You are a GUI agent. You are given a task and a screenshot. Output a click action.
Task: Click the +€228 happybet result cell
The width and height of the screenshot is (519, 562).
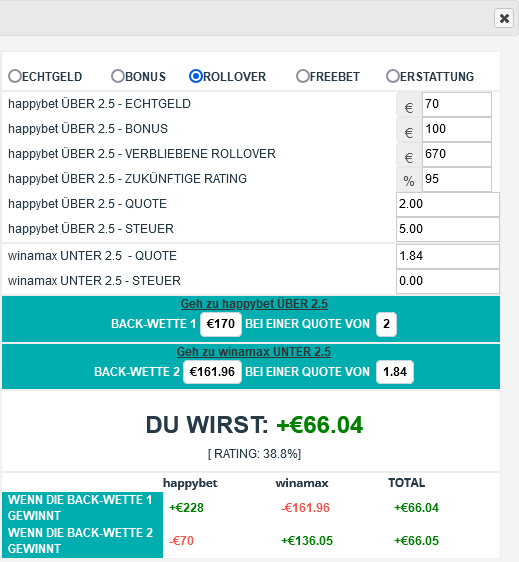tap(186, 508)
